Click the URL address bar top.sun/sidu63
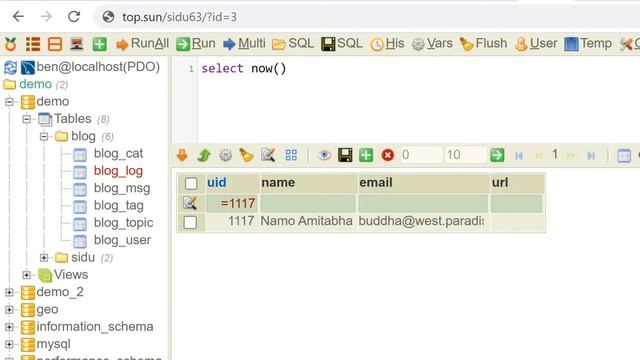 tap(179, 17)
